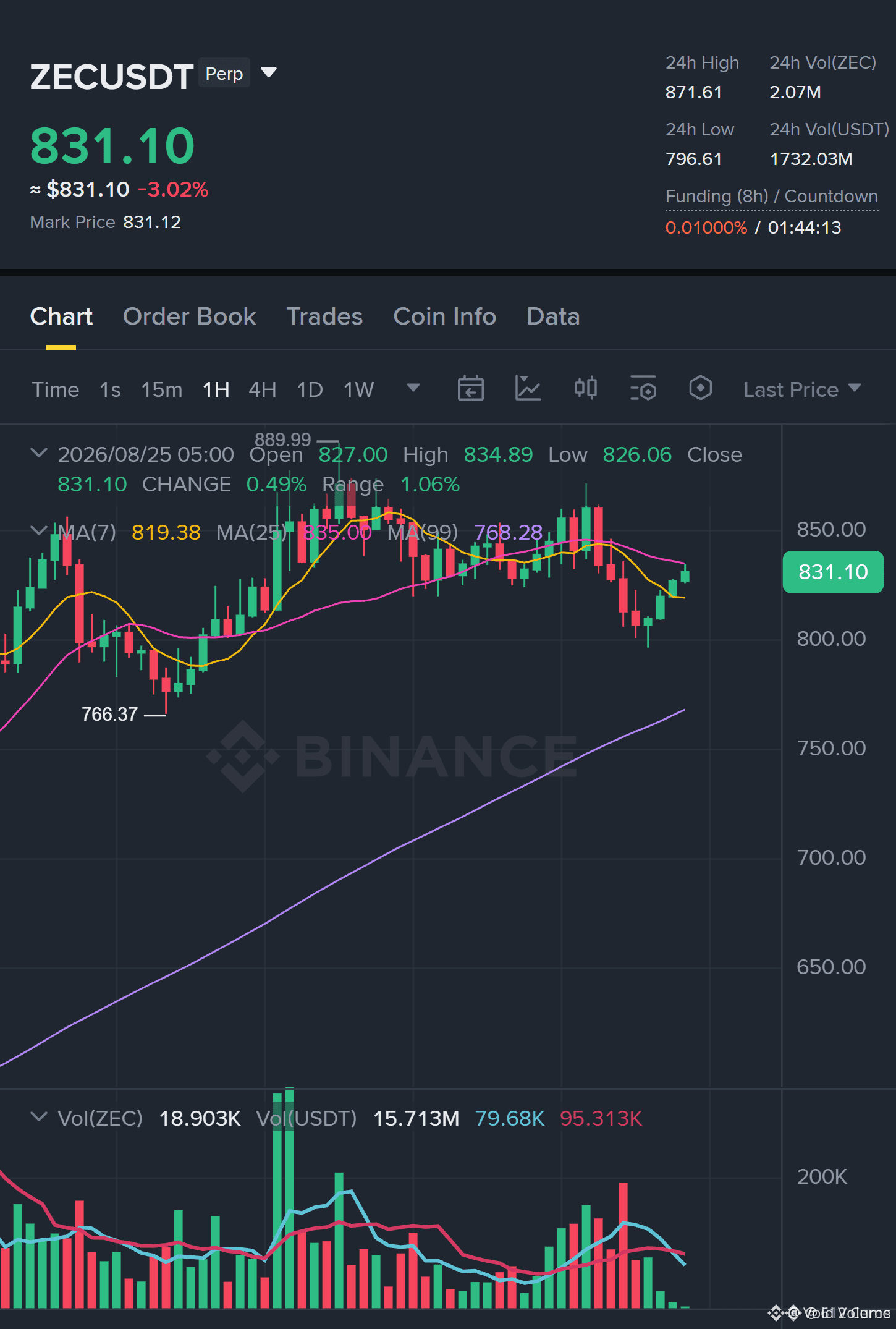Open the Trades tab
This screenshot has height=1329, width=896.
tap(324, 316)
